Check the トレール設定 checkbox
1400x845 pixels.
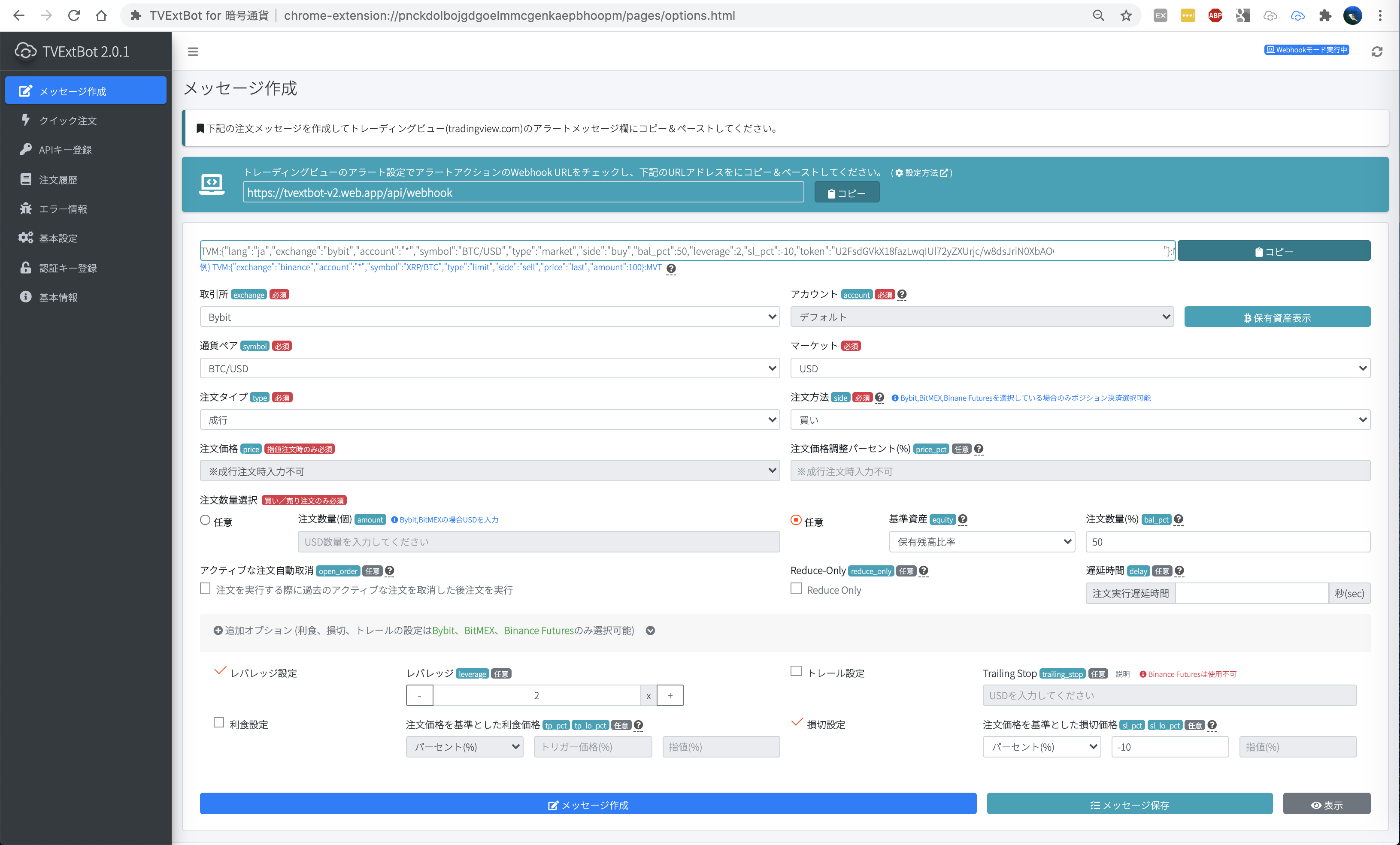click(796, 671)
